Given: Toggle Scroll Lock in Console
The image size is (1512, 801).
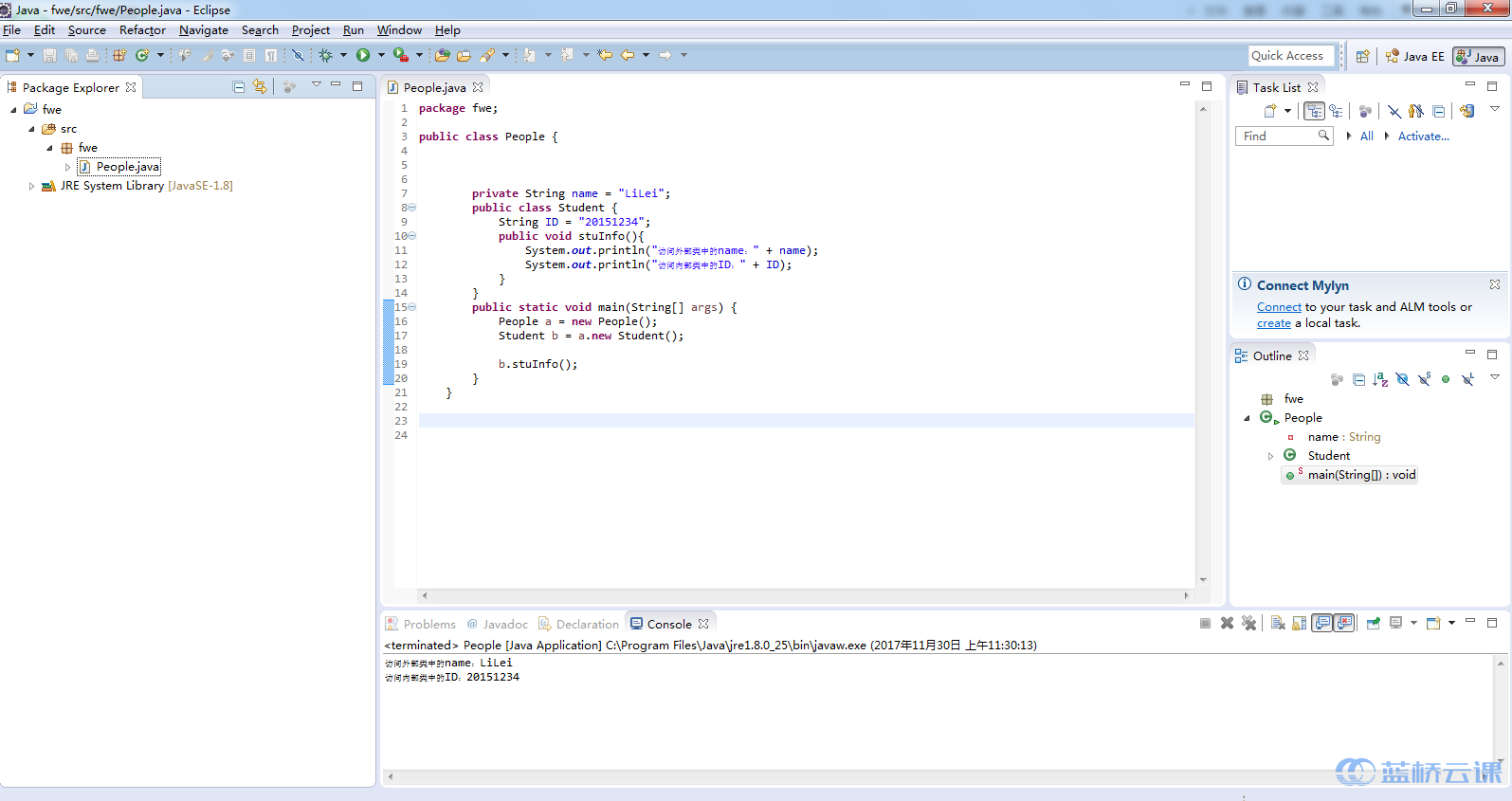Looking at the screenshot, I should (x=1300, y=624).
